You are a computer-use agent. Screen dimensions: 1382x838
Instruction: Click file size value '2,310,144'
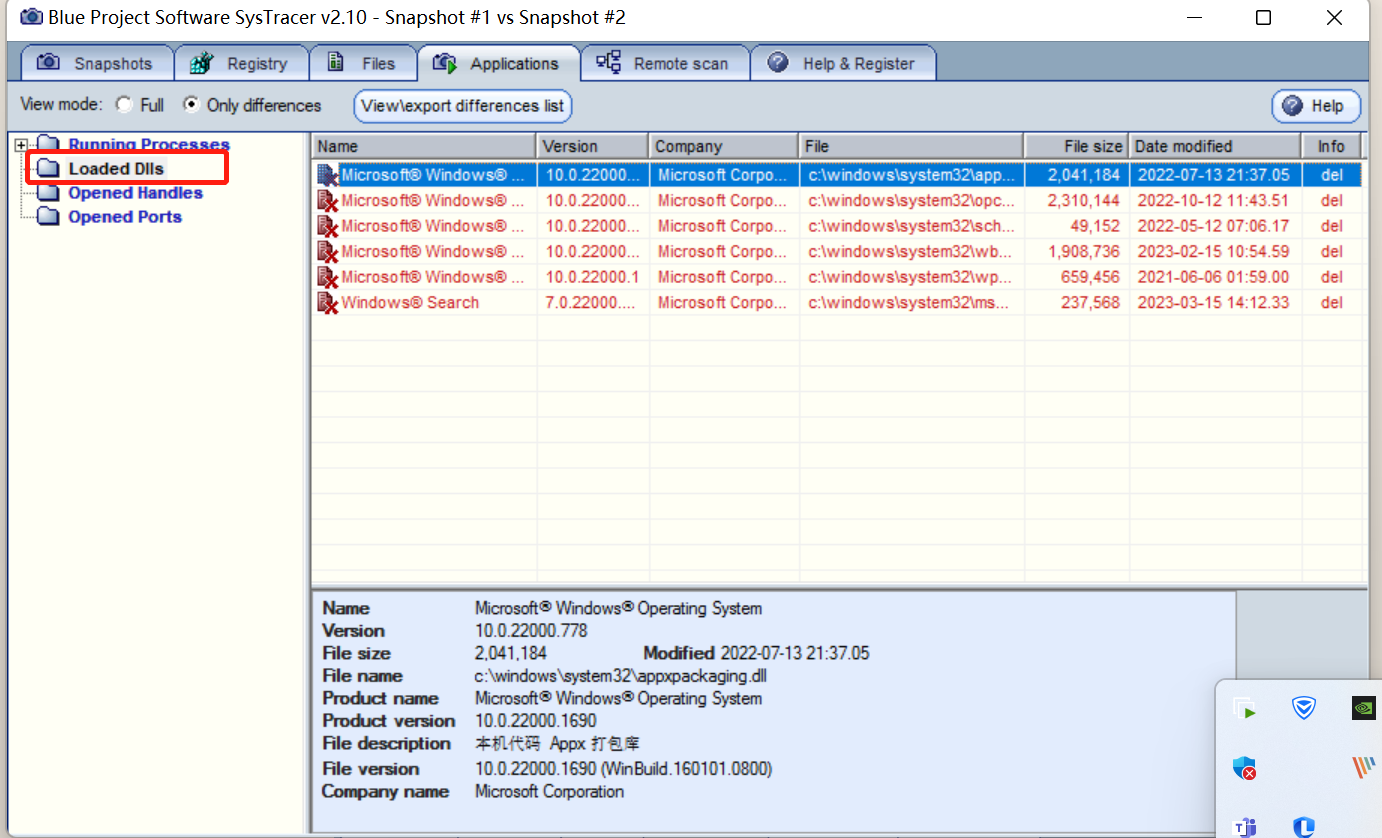[x=1083, y=201]
